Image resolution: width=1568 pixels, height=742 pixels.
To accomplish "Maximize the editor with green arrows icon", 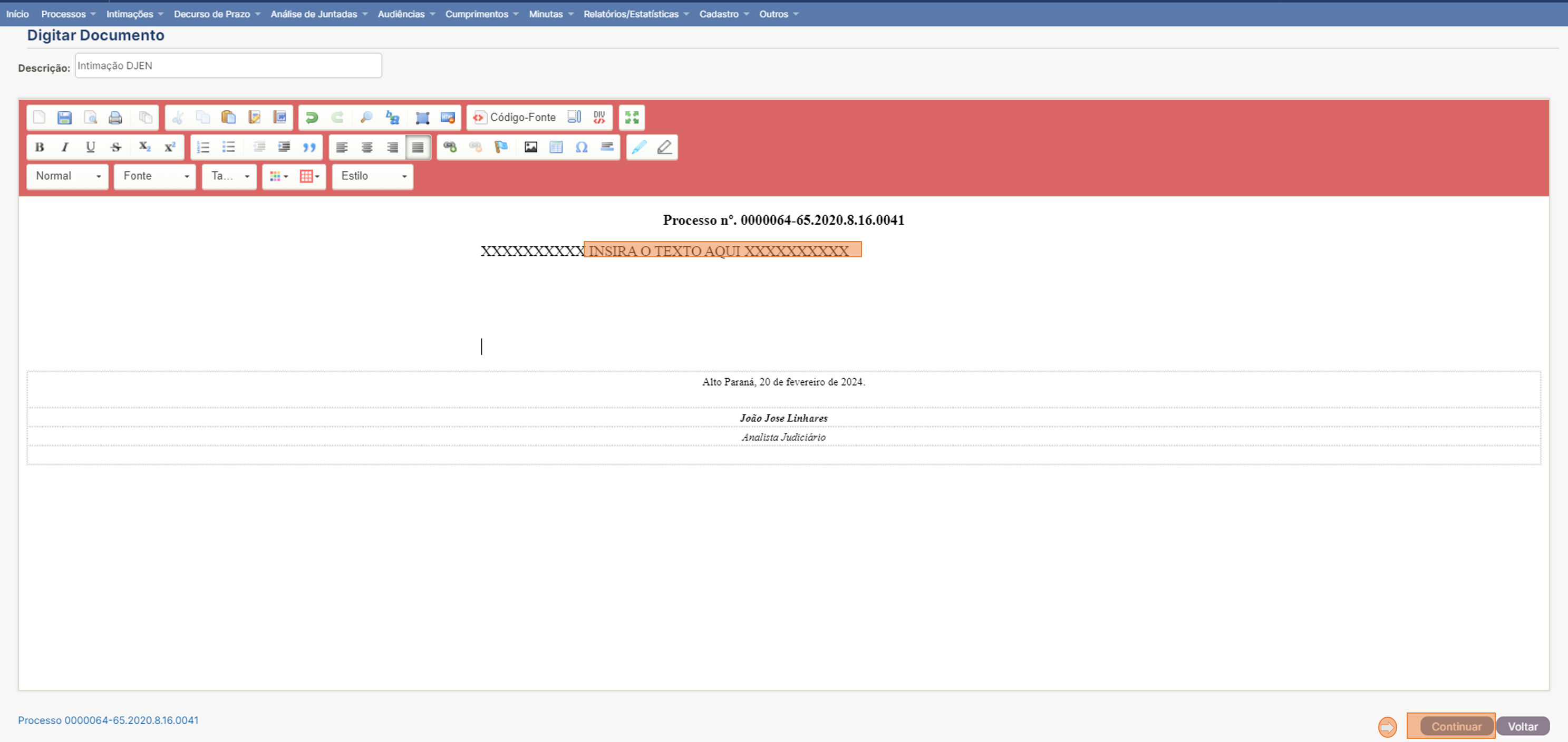I will (632, 118).
